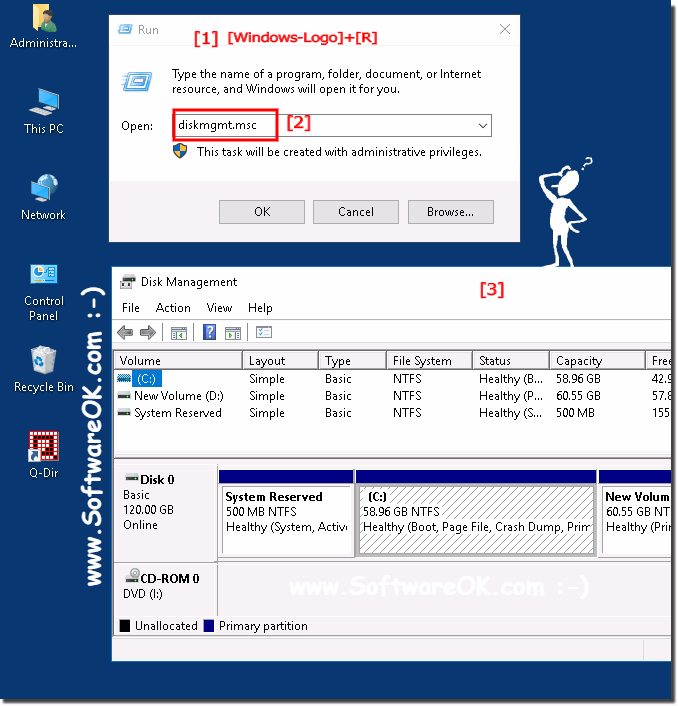Click the black Unallocated legend swatch
Viewport: 678px width, 706px height.
click(125, 626)
